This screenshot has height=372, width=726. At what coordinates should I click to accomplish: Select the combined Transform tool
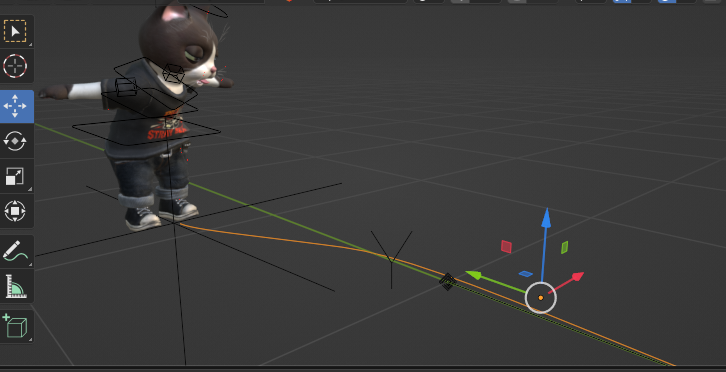(15, 211)
